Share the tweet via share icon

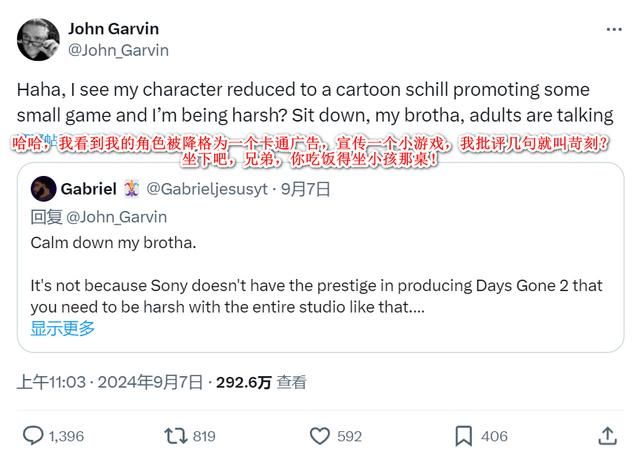(x=607, y=436)
